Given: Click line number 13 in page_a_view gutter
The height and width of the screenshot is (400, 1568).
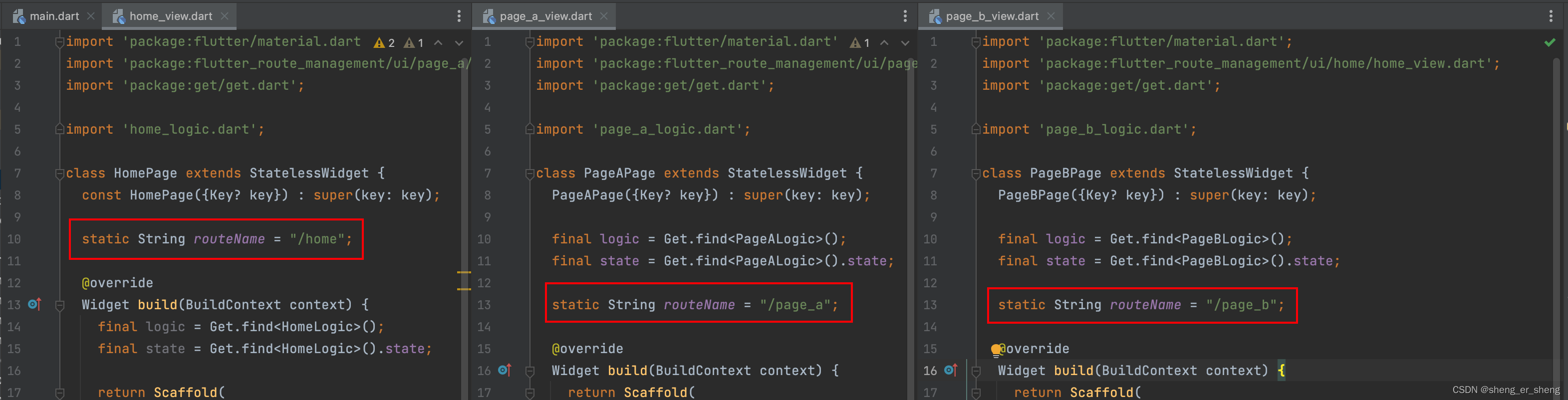Looking at the screenshot, I should coord(484,305).
